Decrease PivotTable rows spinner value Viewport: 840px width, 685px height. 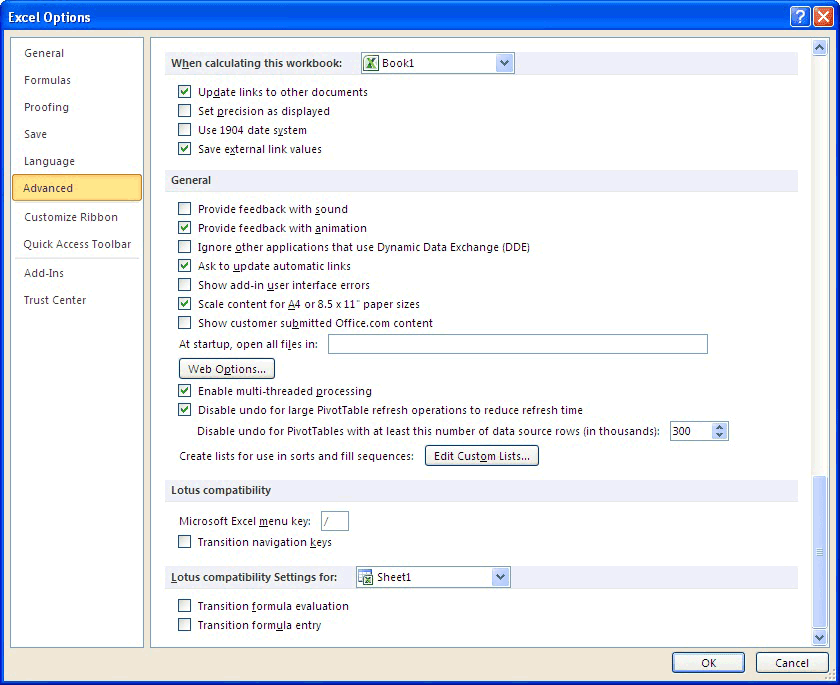click(719, 435)
